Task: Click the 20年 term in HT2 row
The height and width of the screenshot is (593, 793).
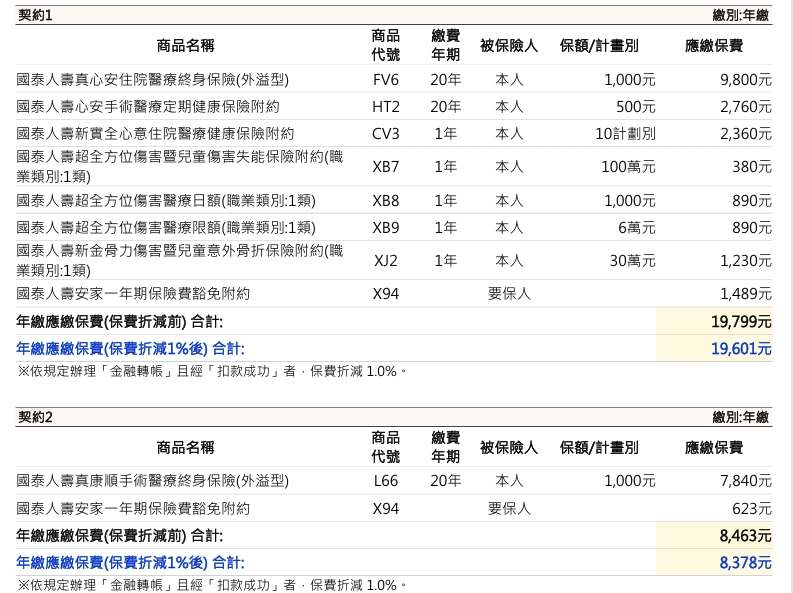Action: tap(446, 107)
